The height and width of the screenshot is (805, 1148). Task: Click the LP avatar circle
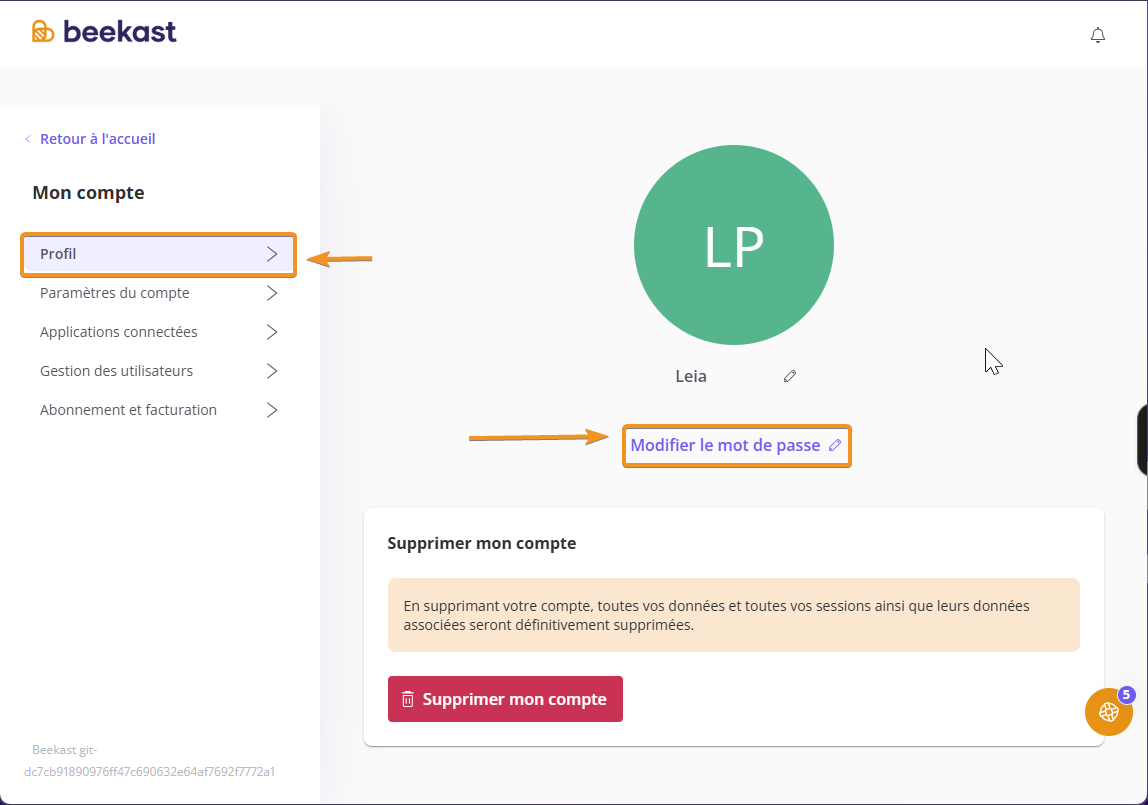[733, 246]
